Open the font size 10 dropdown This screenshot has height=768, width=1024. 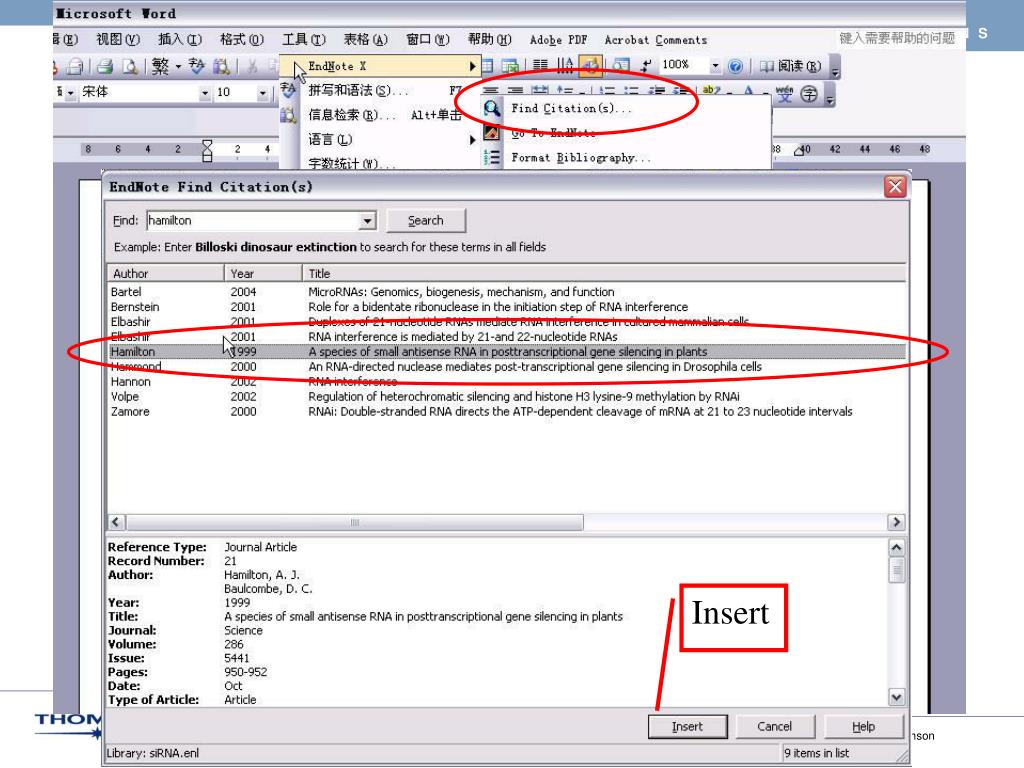click(x=263, y=93)
